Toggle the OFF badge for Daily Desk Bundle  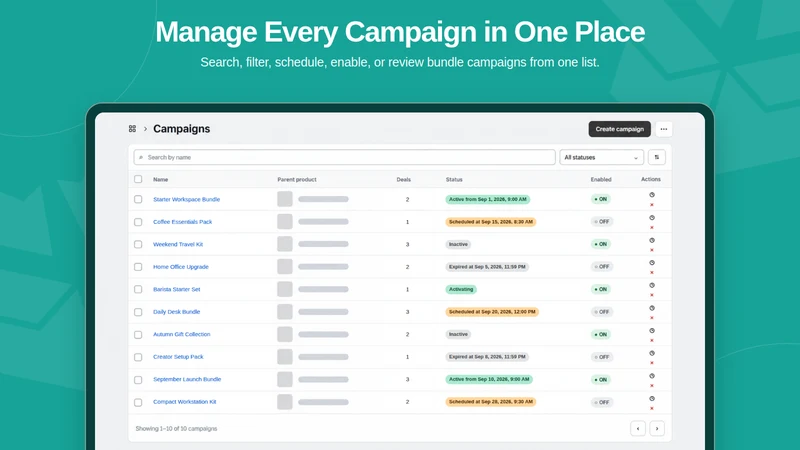pos(602,312)
